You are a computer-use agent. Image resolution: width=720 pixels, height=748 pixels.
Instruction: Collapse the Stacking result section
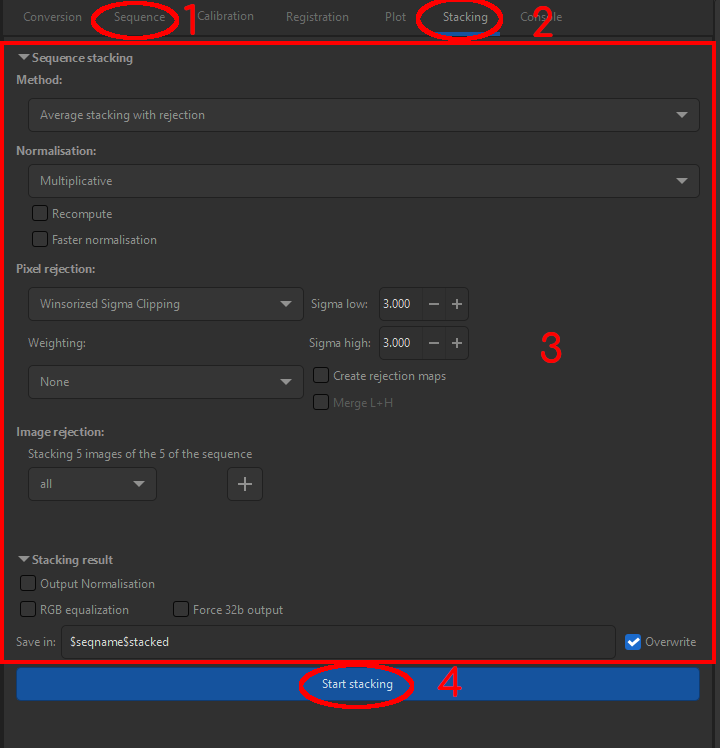[24, 560]
